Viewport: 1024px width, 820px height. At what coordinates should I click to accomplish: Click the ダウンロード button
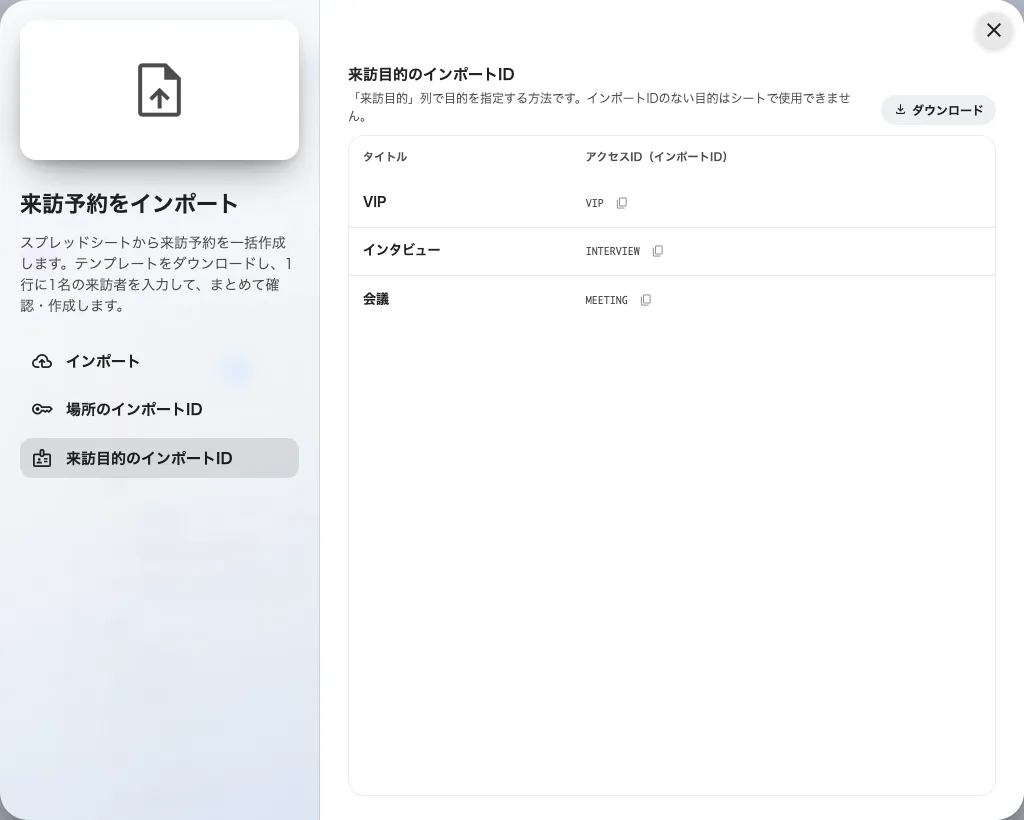(x=938, y=110)
